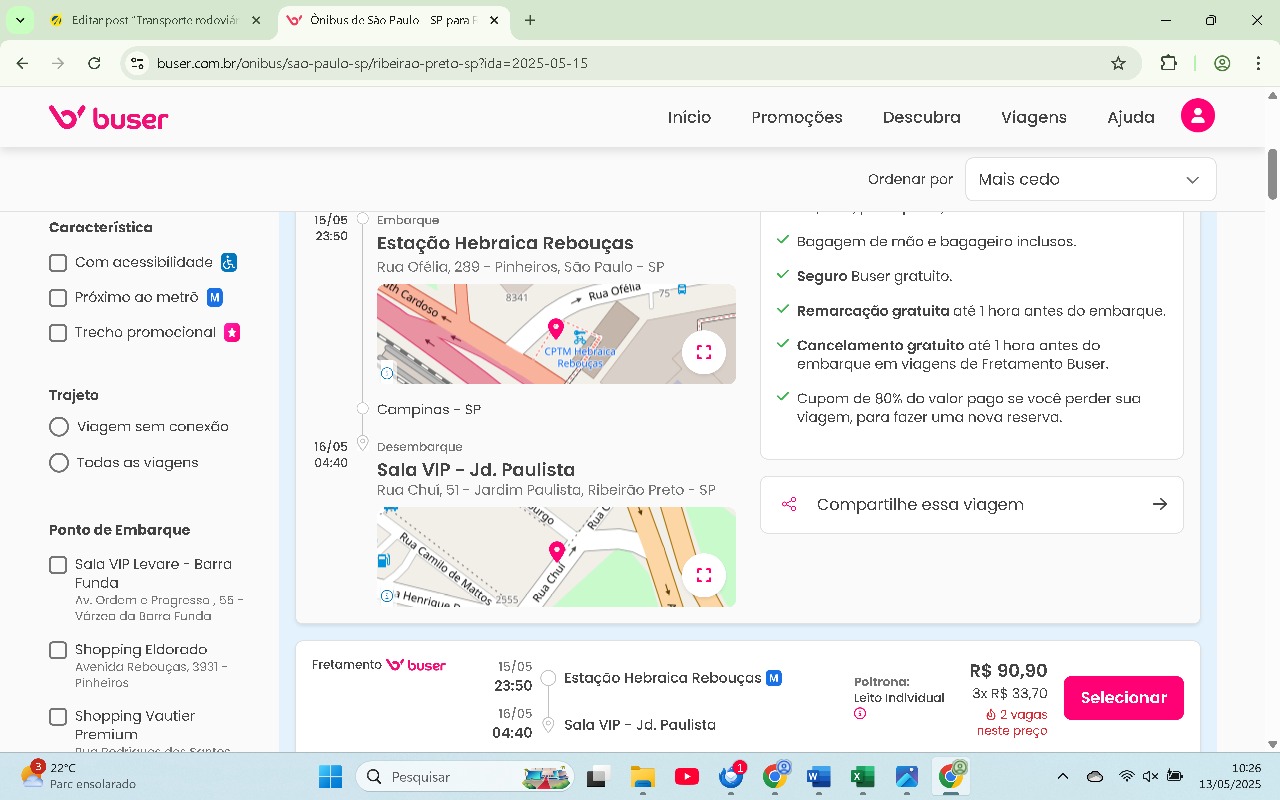This screenshot has width=1280, height=800.
Task: Click the Sala VIP Jd. Paulista map thumbnail
Action: (x=556, y=557)
